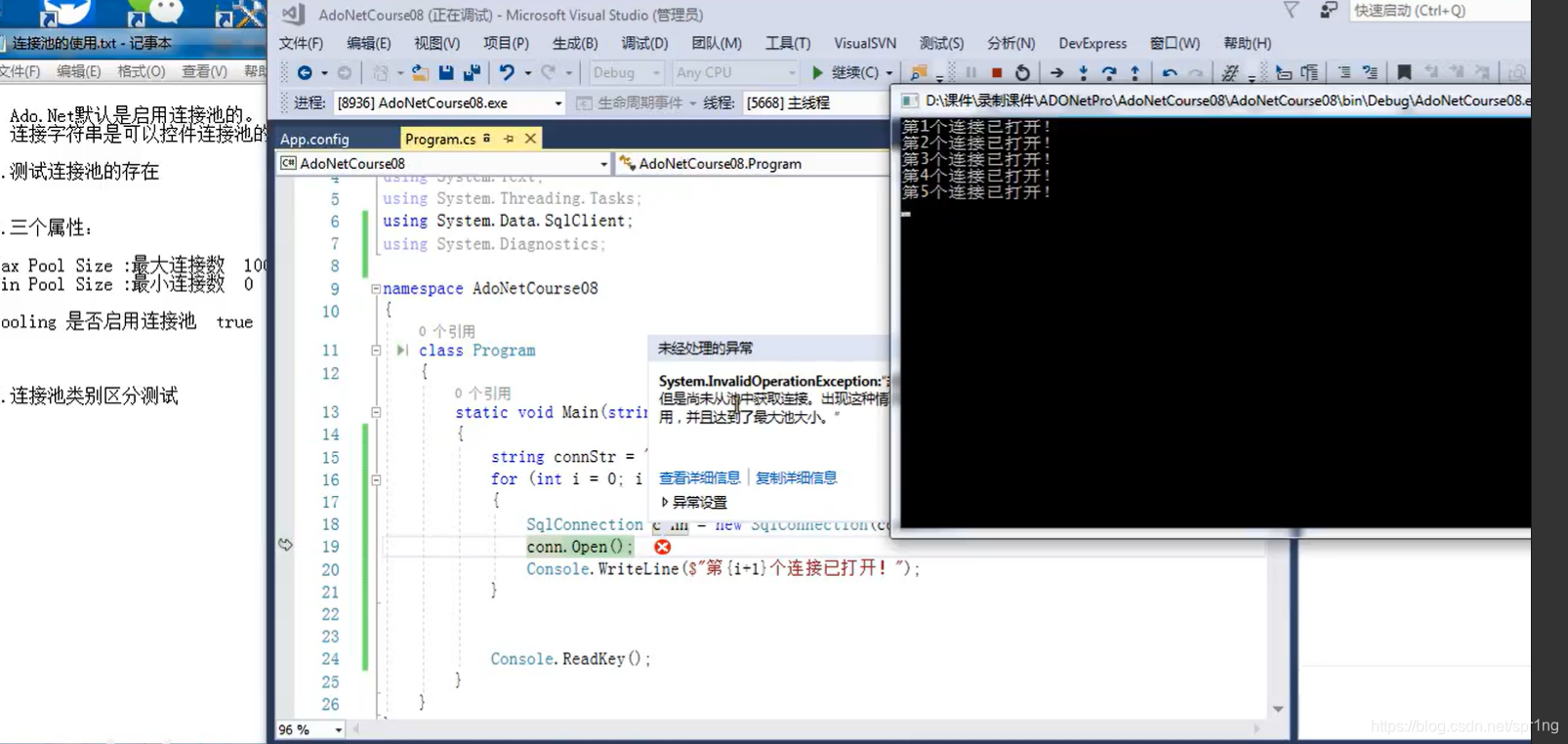Click the feedback icon beside Quick Launch

1328,11
